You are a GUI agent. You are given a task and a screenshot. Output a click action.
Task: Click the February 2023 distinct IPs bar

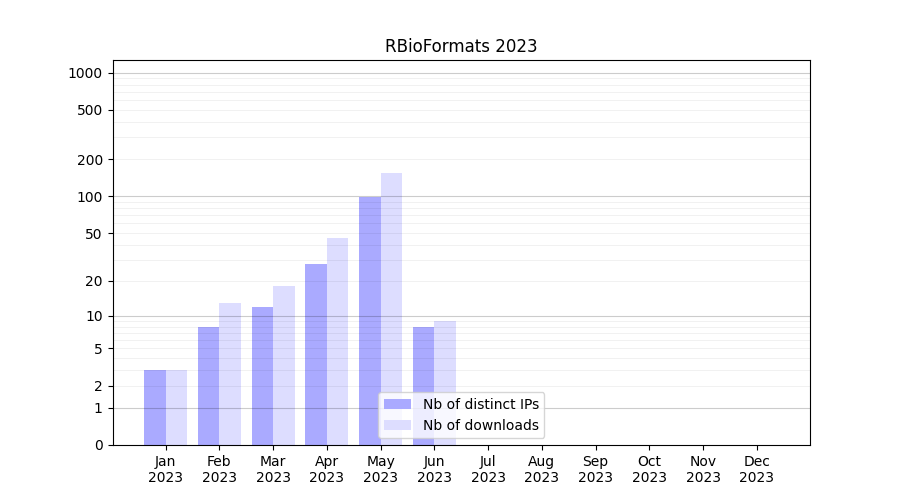click(208, 385)
